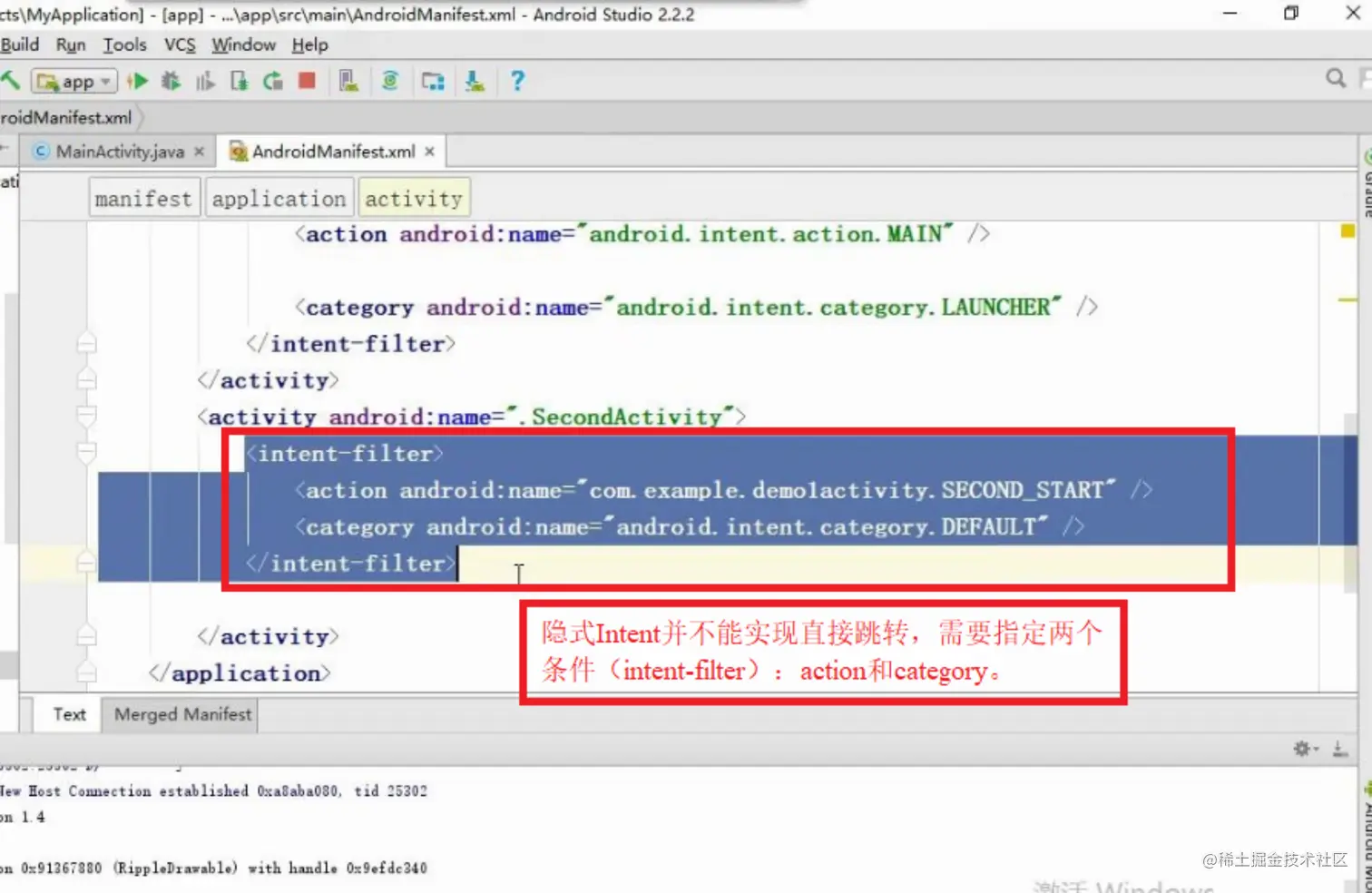Viewport: 1372px width, 893px height.
Task: Click the Rerun app icon
Action: [x=272, y=81]
